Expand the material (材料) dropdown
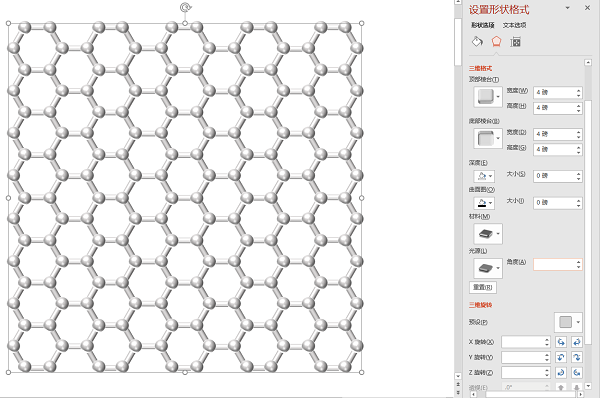The height and width of the screenshot is (398, 600). [488, 233]
